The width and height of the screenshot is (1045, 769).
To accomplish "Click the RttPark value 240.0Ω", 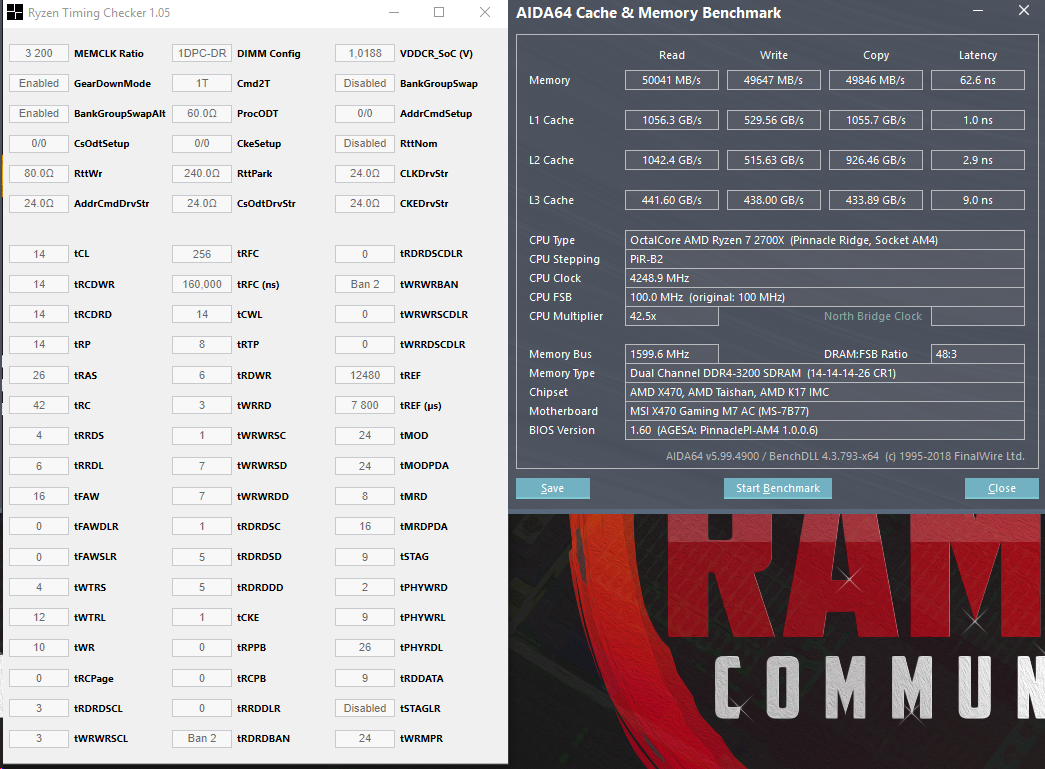I will pyautogui.click(x=202, y=173).
